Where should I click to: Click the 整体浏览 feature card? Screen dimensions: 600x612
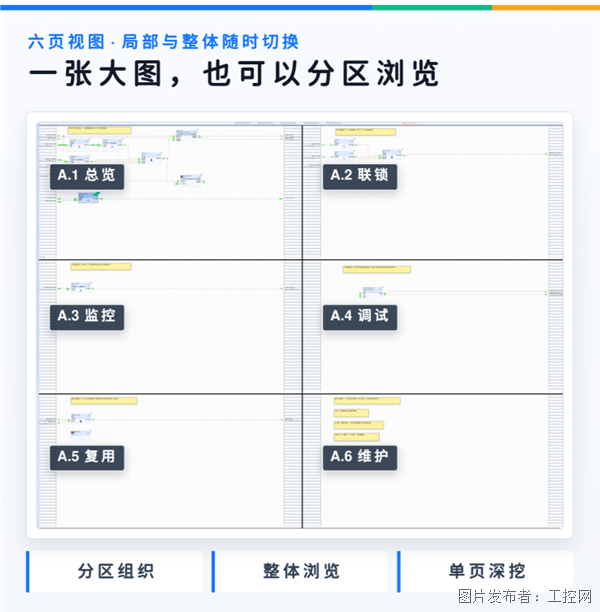pyautogui.click(x=300, y=571)
